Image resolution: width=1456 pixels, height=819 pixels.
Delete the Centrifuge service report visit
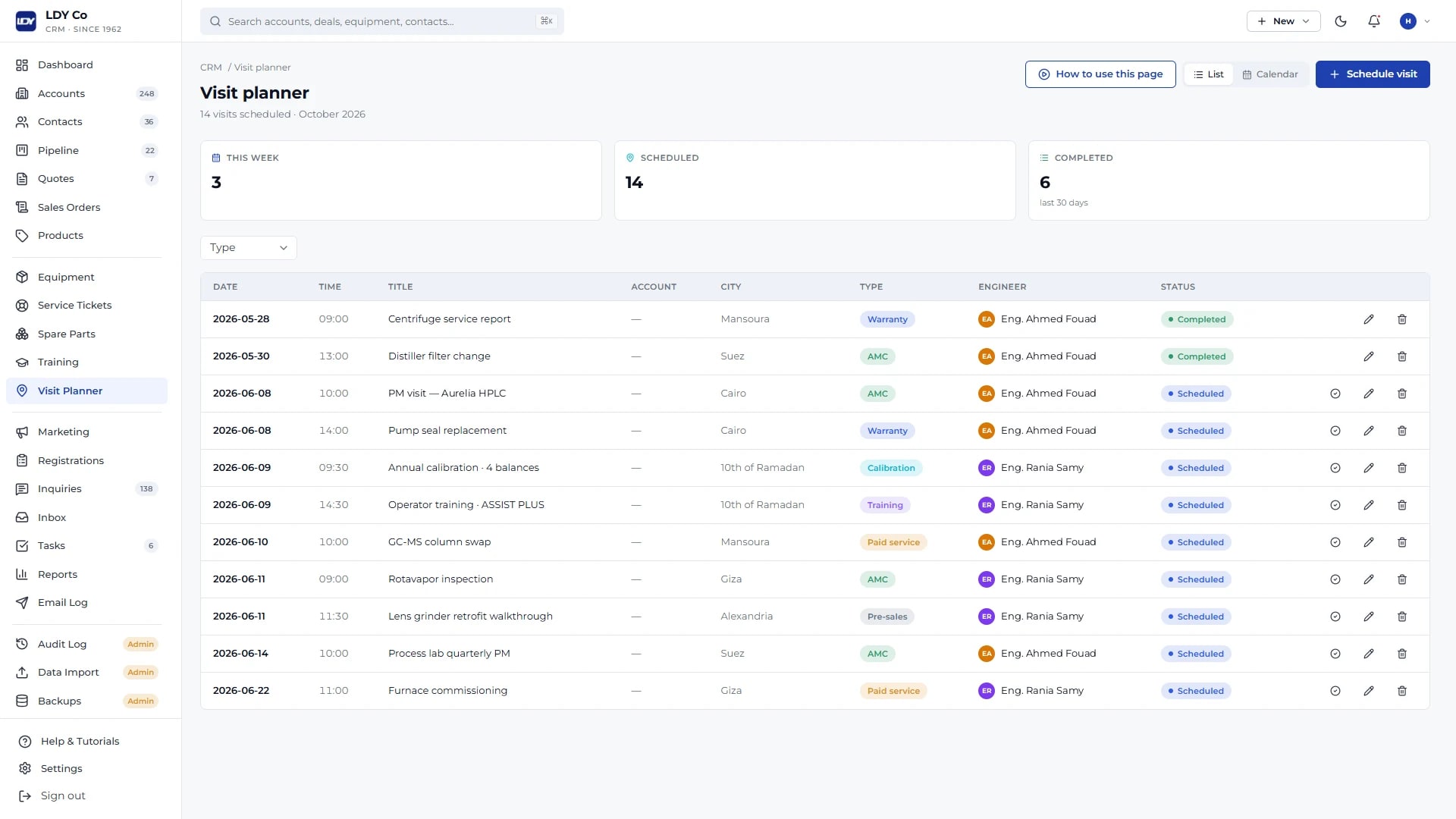click(1402, 319)
